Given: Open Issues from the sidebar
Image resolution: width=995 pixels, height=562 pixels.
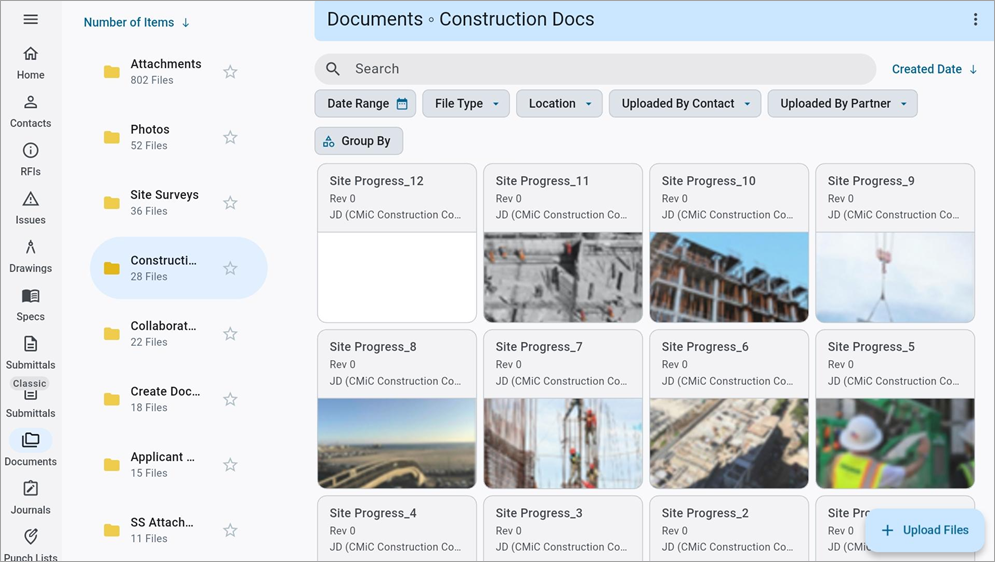Looking at the screenshot, I should (x=30, y=208).
